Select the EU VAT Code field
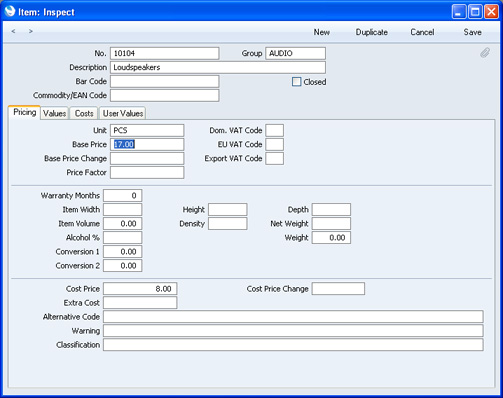The width and height of the screenshot is (503, 398). [x=275, y=144]
